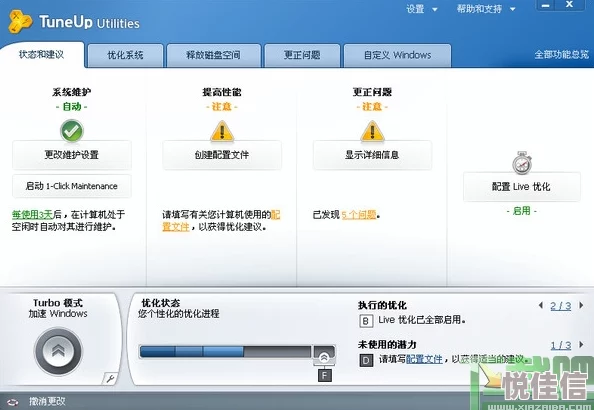Click the F marker below the progress bar

[325, 375]
